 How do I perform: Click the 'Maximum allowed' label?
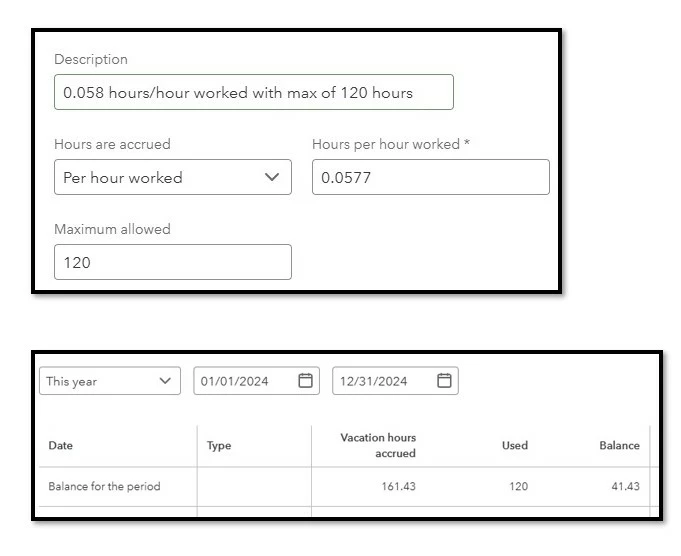point(112,229)
